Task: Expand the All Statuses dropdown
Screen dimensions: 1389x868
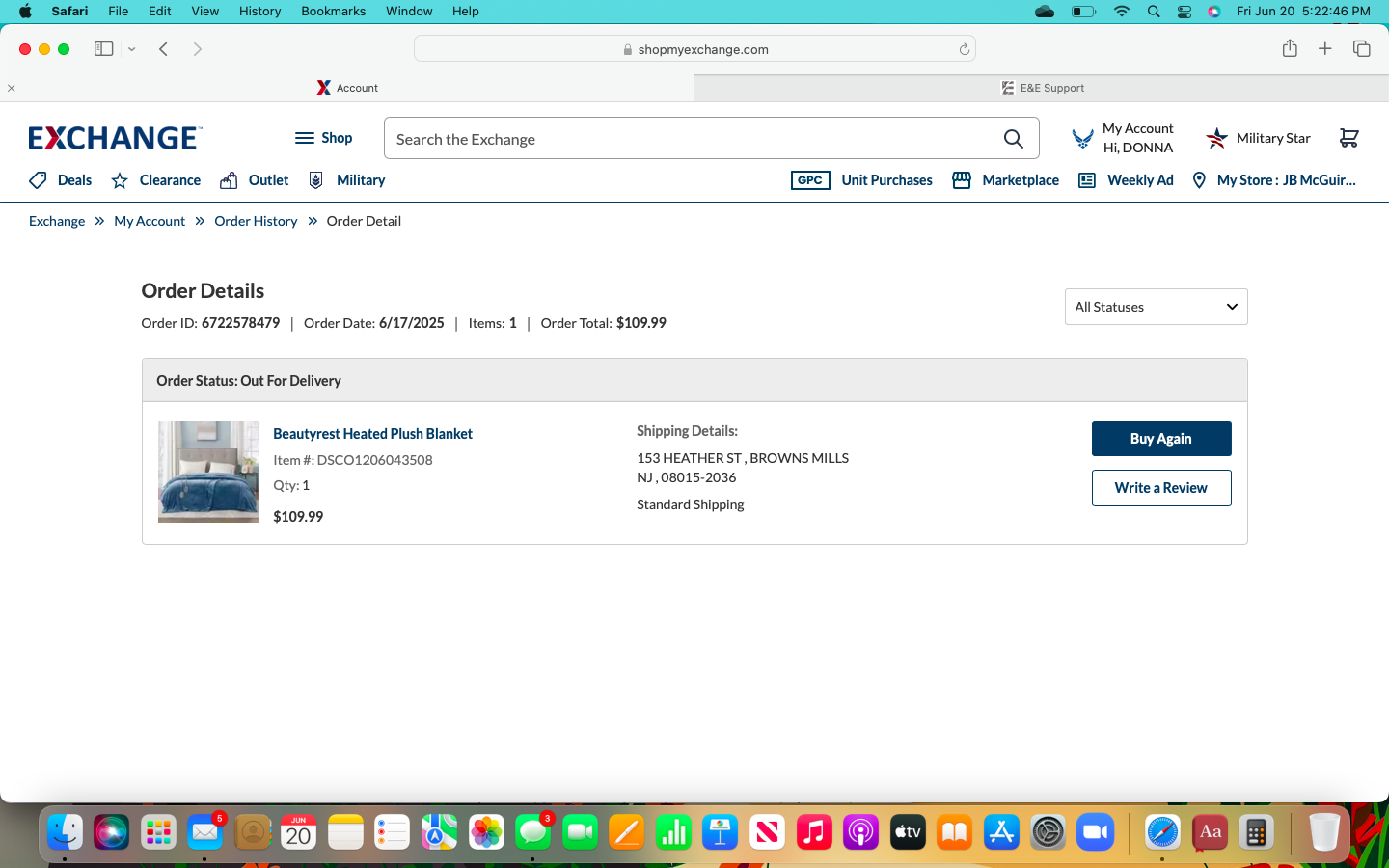Action: tap(1156, 307)
